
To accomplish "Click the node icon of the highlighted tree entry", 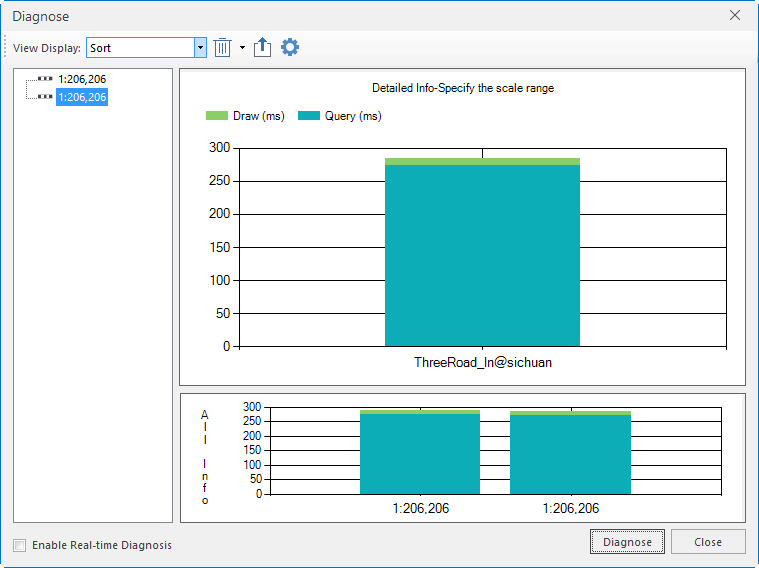I will coord(45,97).
